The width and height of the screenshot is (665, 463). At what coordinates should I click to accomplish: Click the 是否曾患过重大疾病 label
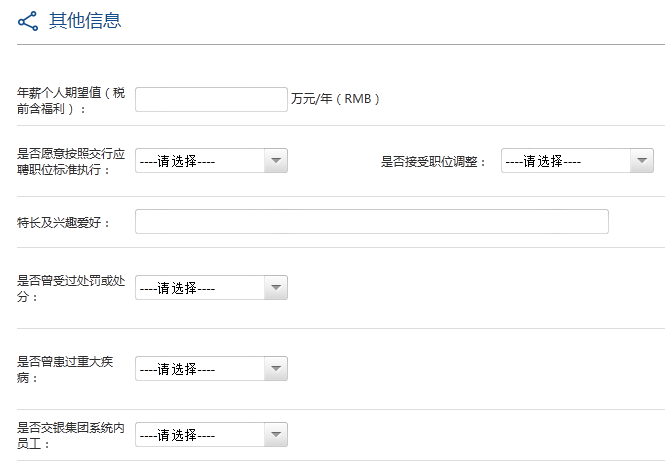click(65, 369)
